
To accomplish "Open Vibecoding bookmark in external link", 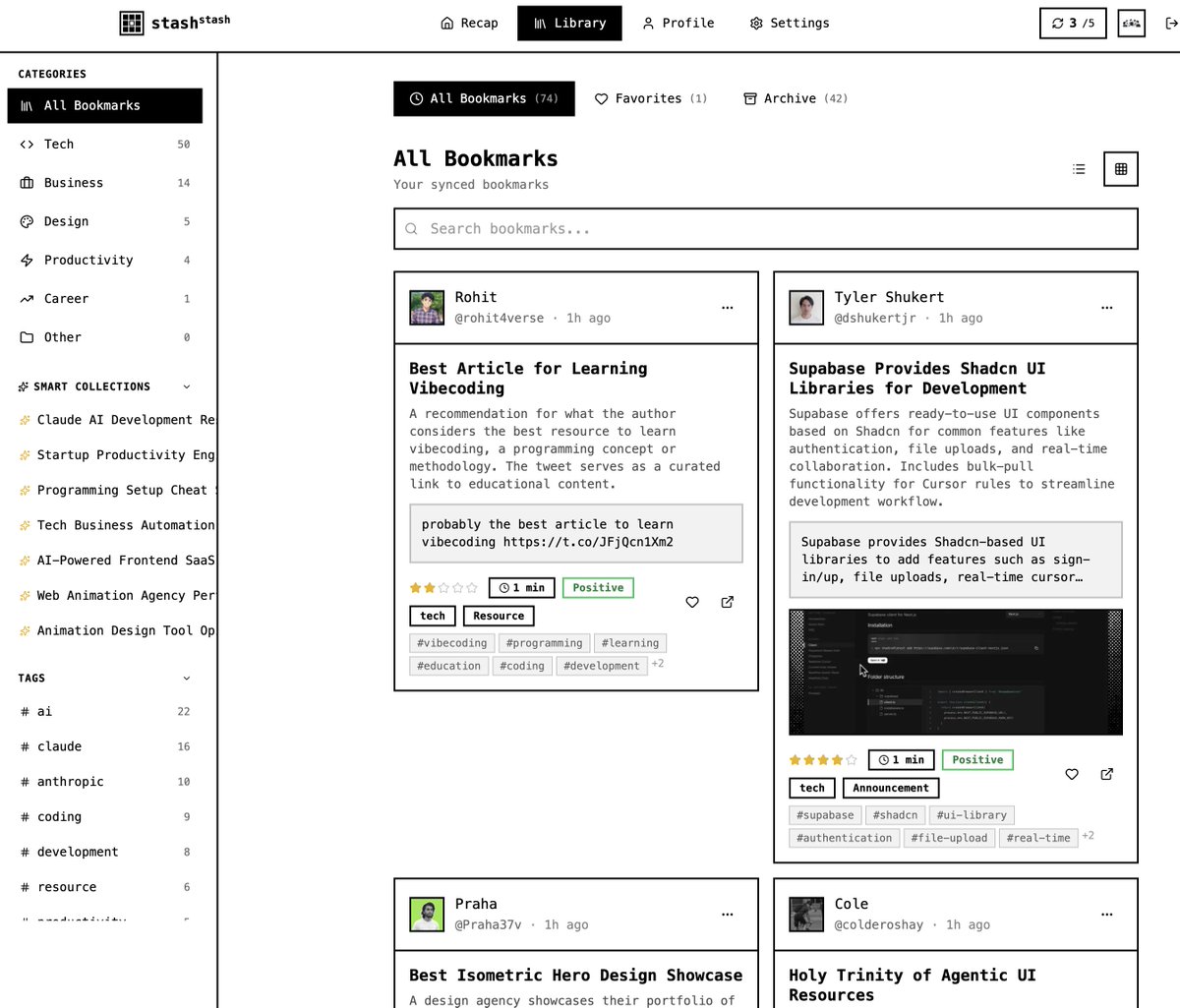I will 728,602.
